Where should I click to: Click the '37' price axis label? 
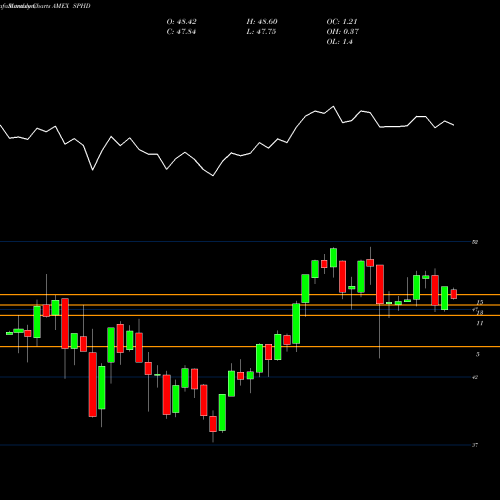pyautogui.click(x=475, y=445)
